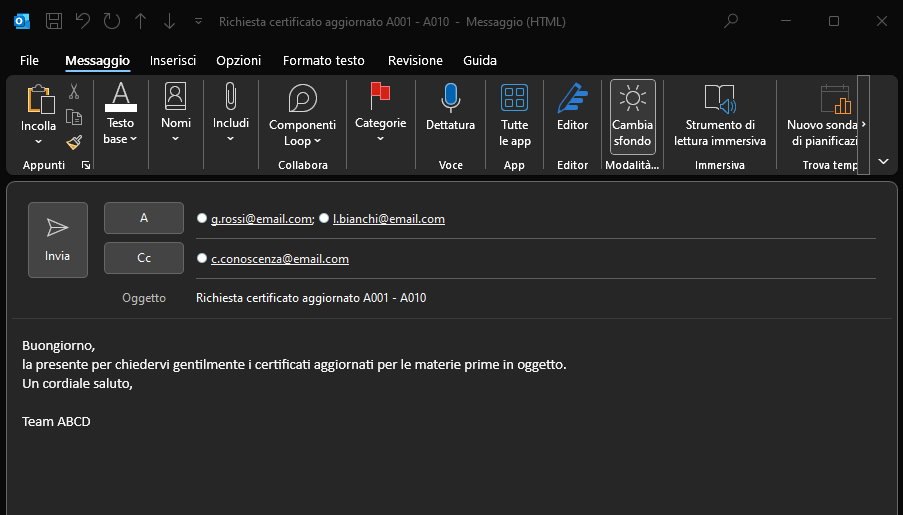
Task: Select recipient l.bianchi@email.com
Action: click(x=389, y=219)
